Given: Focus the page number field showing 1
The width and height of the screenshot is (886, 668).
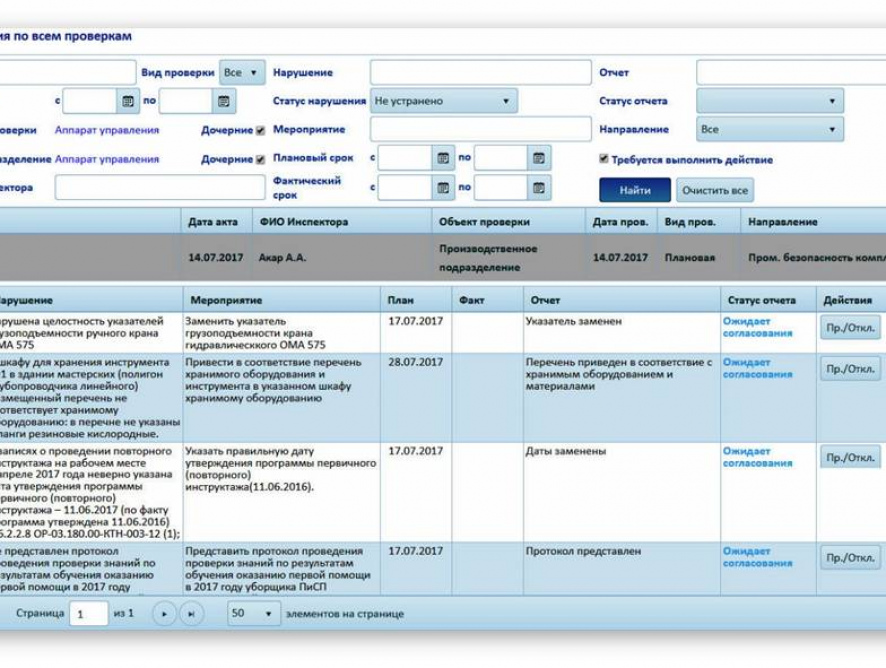Looking at the screenshot, I should coord(89,614).
